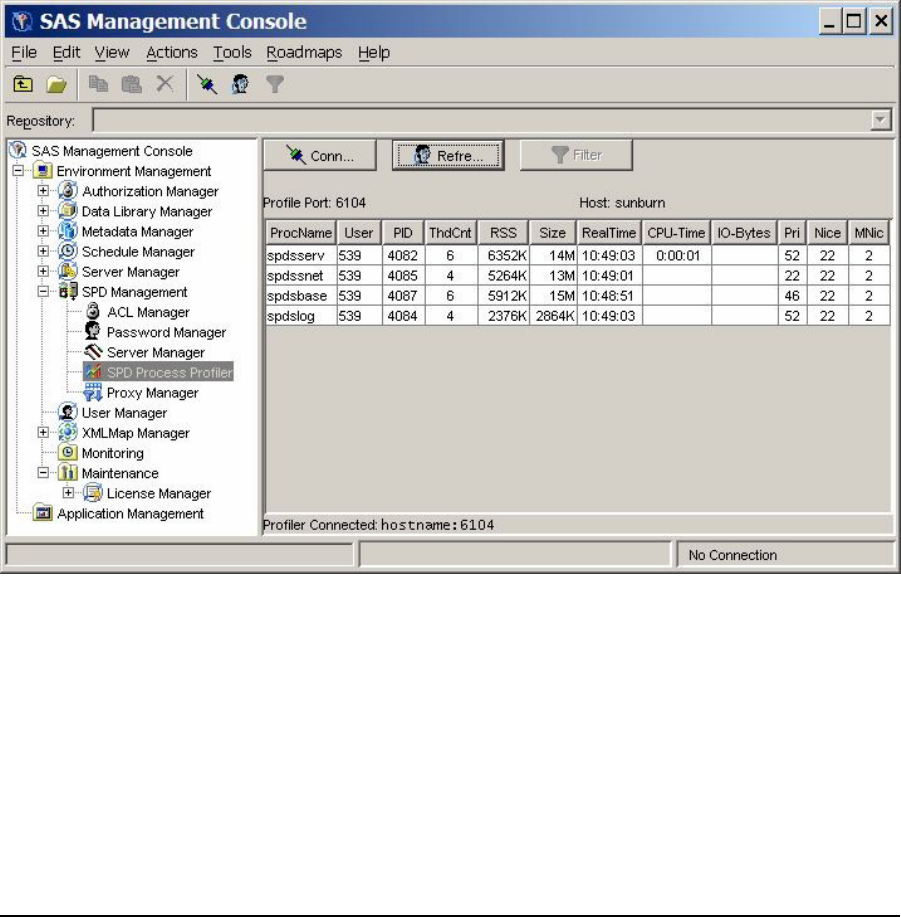Click the copy toolbar icon
The height and width of the screenshot is (917, 901).
tap(98, 85)
